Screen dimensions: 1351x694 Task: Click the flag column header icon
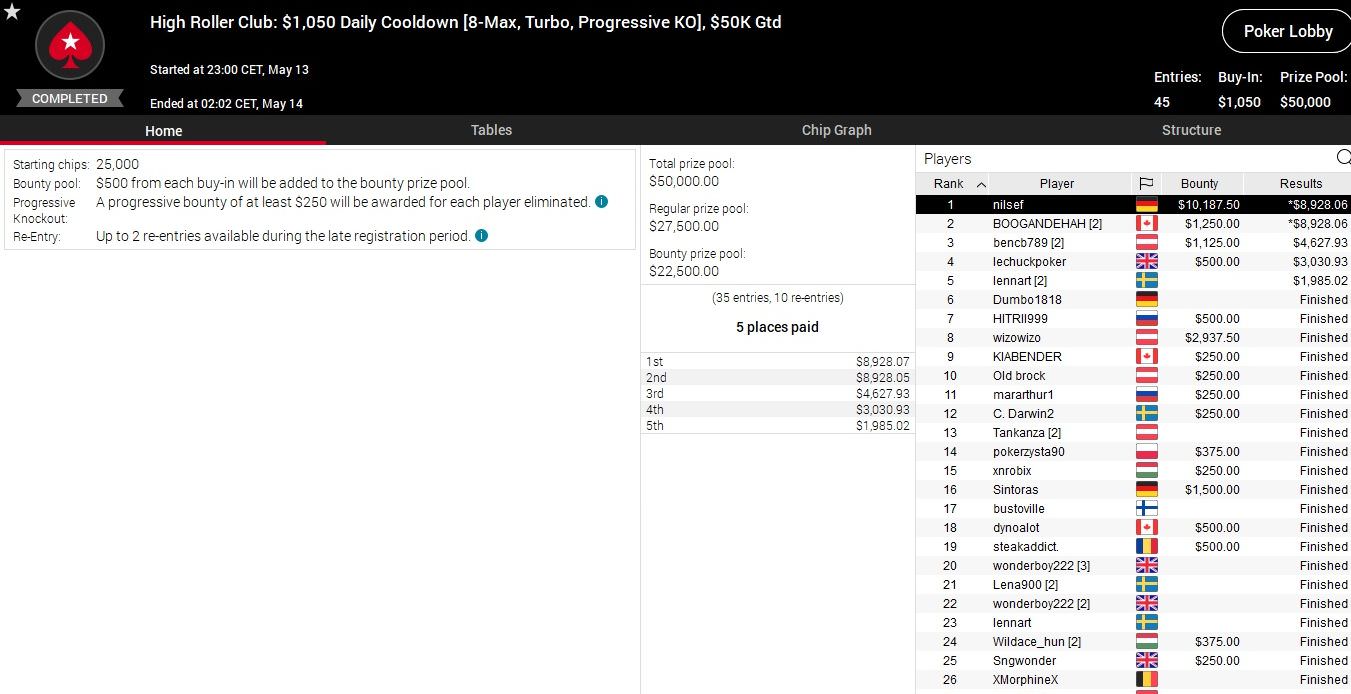[1146, 184]
